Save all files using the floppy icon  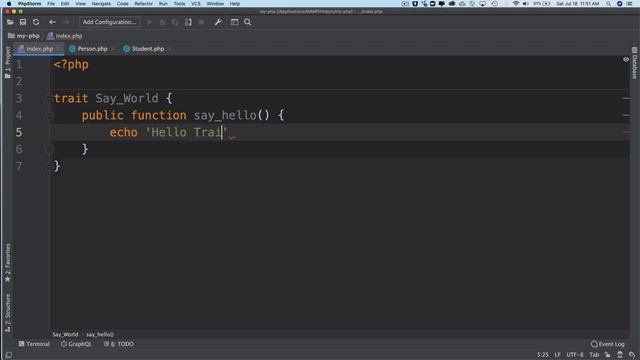tap(23, 22)
